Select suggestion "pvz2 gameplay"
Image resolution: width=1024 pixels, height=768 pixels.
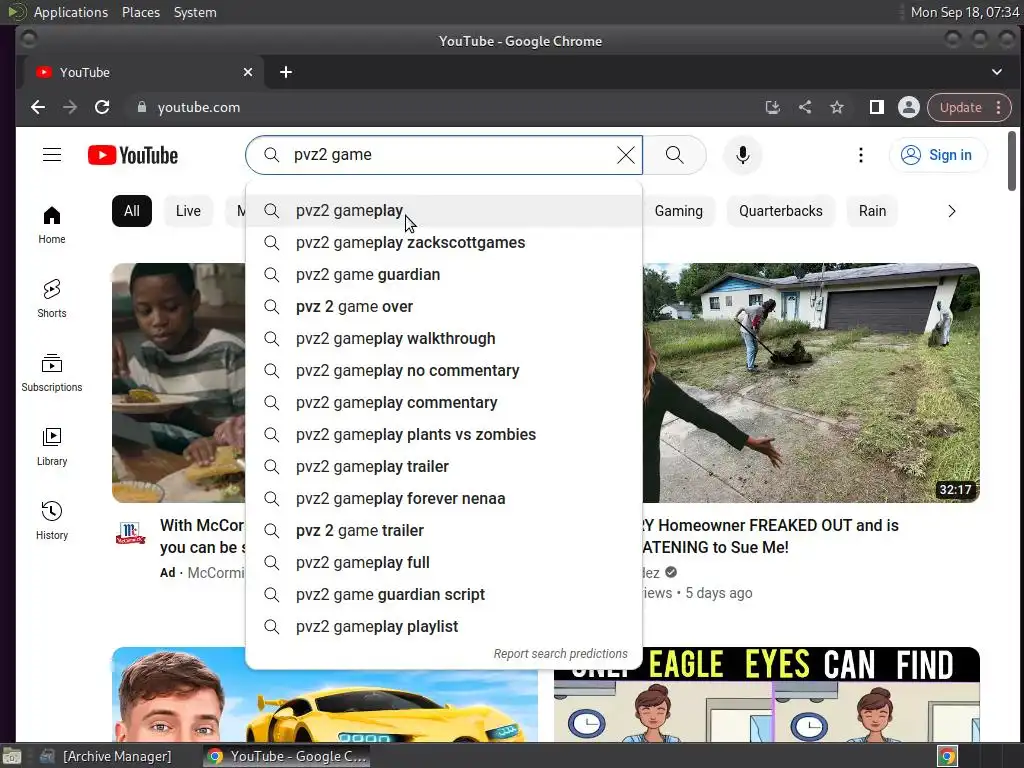click(x=444, y=211)
